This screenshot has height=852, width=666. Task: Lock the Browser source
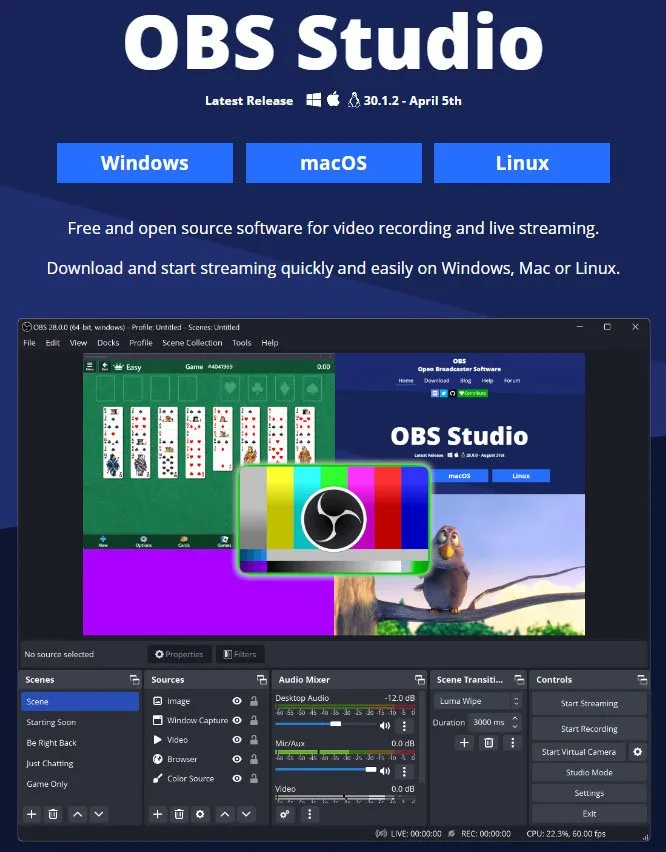click(254, 759)
